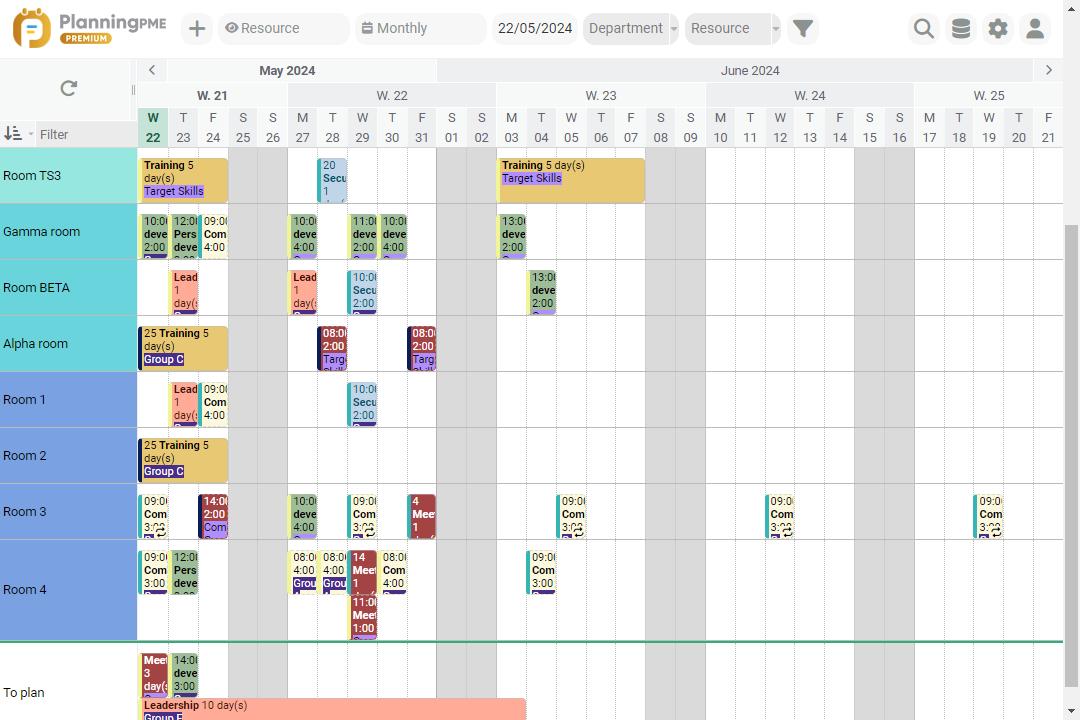Open the user account icon
Image resolution: width=1080 pixels, height=720 pixels.
tap(1035, 28)
